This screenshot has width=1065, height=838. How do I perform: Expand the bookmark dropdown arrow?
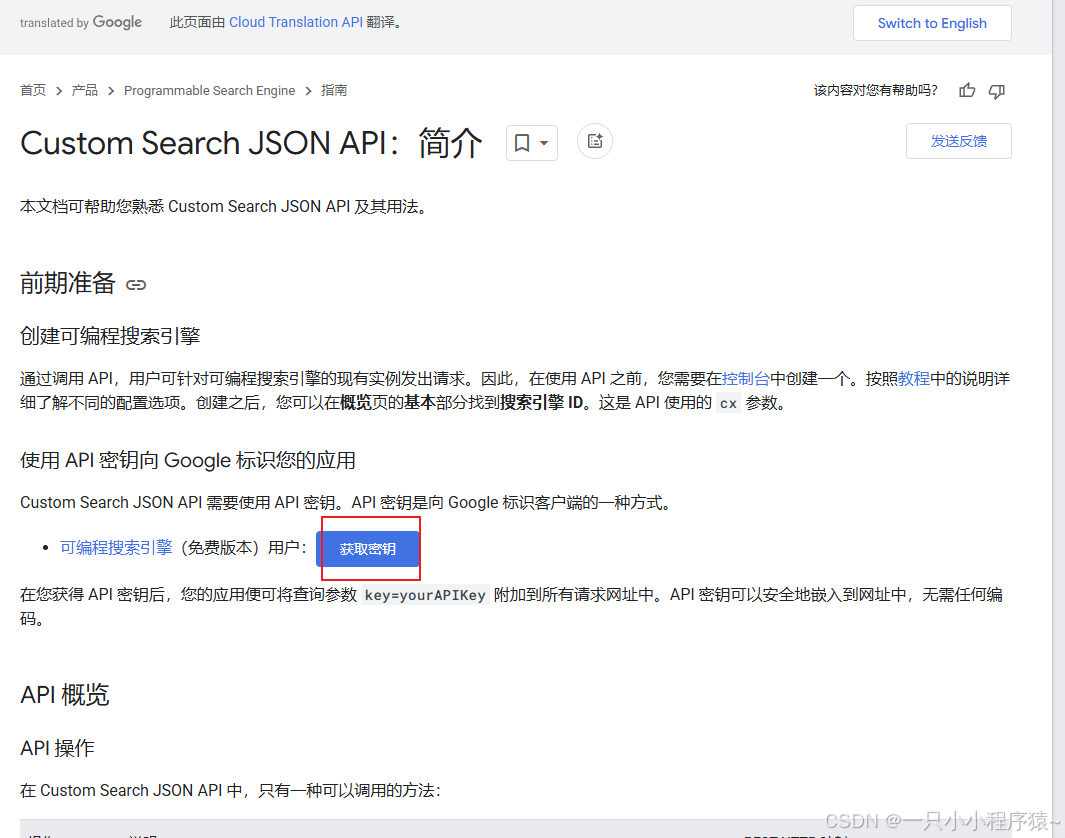coord(544,143)
